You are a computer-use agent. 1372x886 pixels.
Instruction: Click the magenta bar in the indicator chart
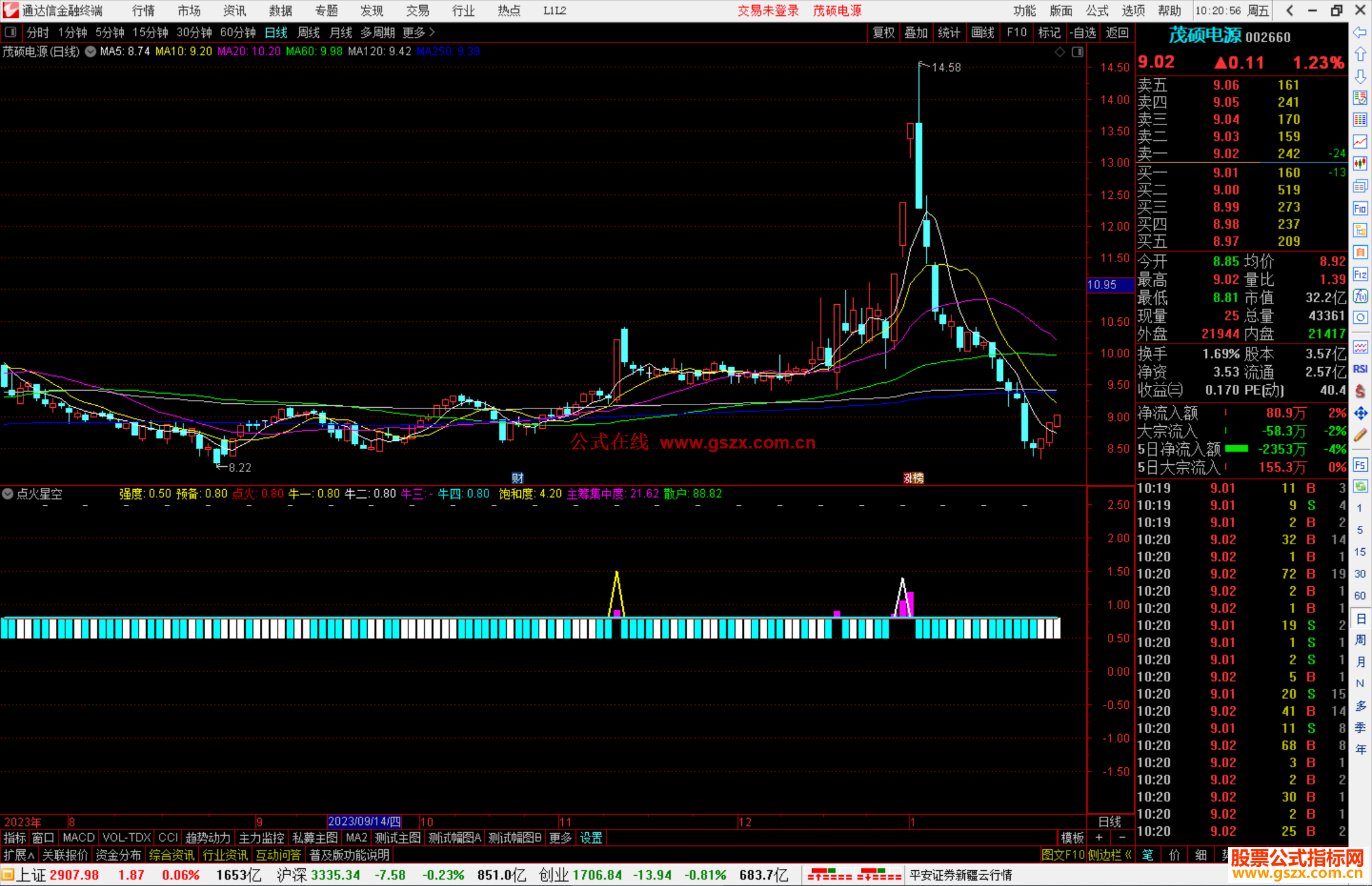pyautogui.click(x=910, y=603)
